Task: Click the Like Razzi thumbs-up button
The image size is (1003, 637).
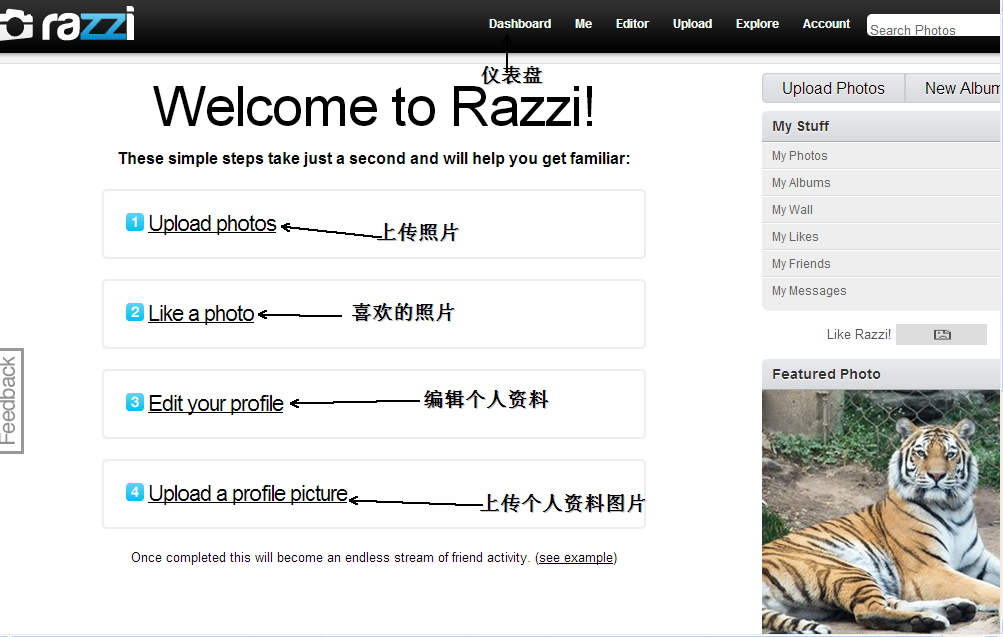Action: pos(941,334)
